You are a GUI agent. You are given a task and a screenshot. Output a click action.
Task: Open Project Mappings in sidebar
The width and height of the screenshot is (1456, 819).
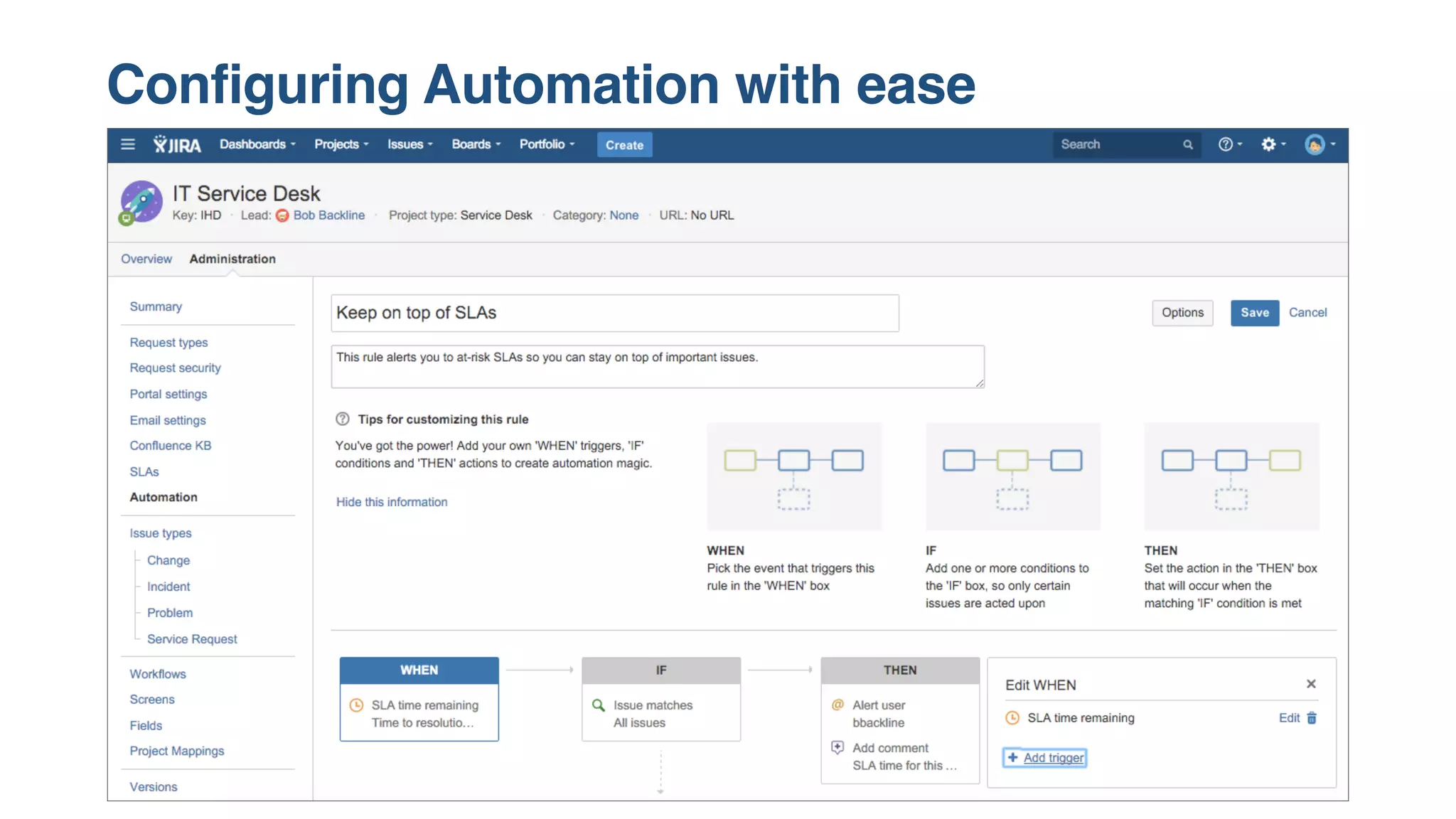pos(177,751)
